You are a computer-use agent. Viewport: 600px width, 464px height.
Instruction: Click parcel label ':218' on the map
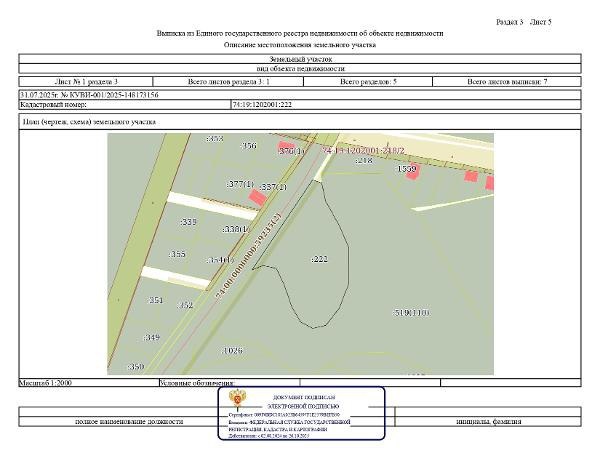pyautogui.click(x=364, y=160)
